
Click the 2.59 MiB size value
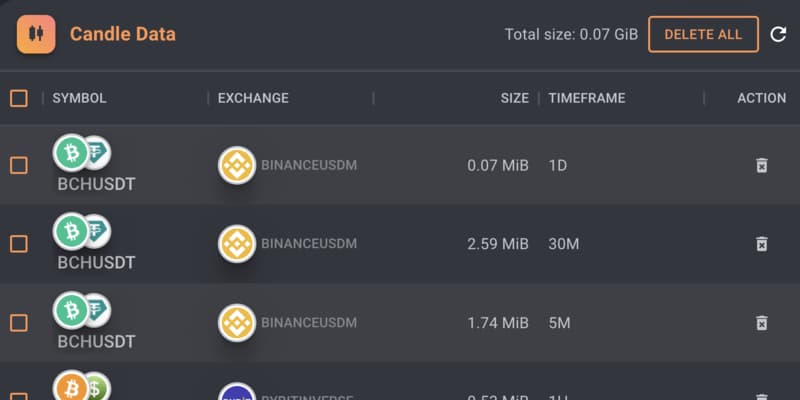pyautogui.click(x=498, y=244)
